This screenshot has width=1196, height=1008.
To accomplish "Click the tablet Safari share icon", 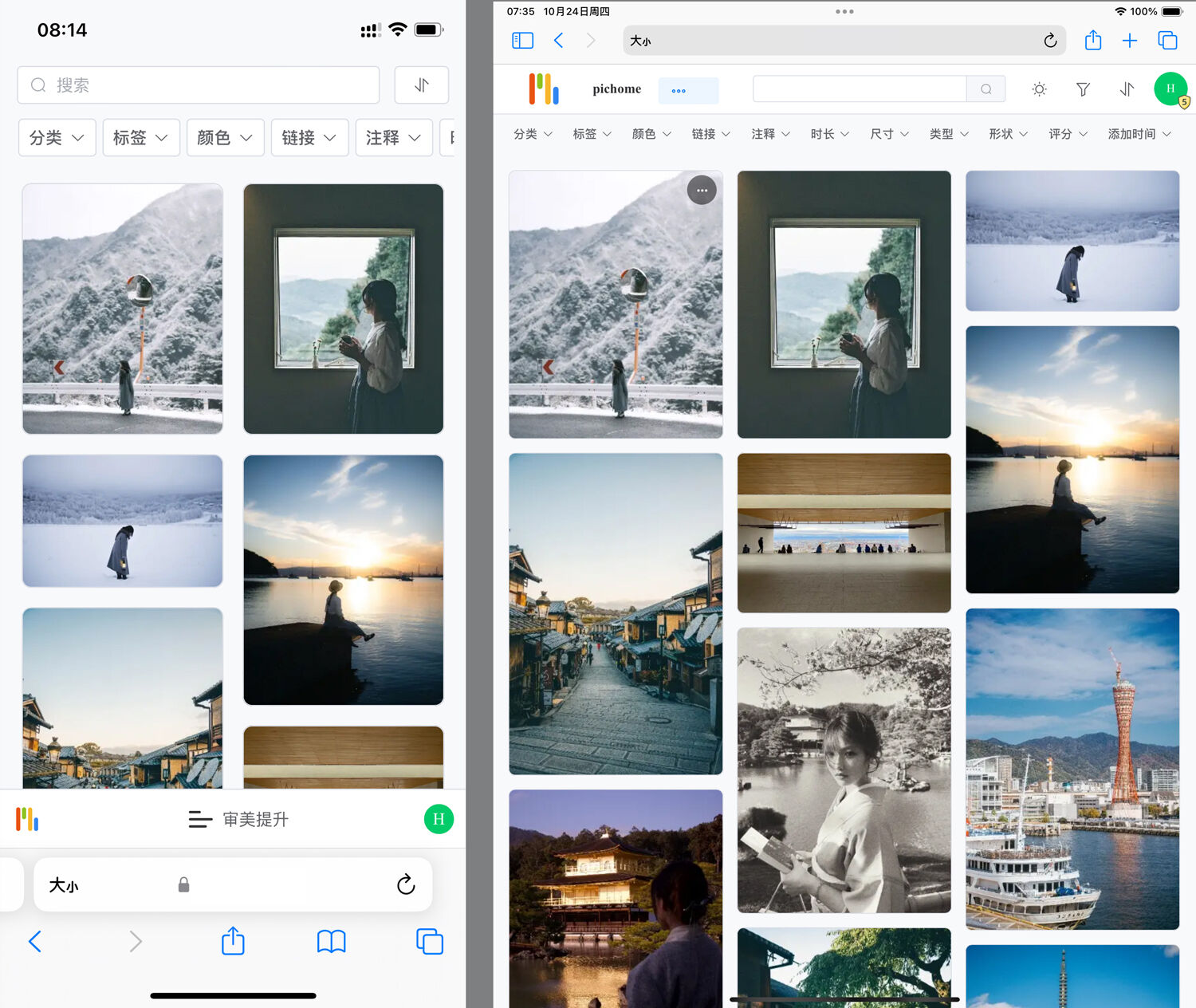I will [x=1093, y=40].
